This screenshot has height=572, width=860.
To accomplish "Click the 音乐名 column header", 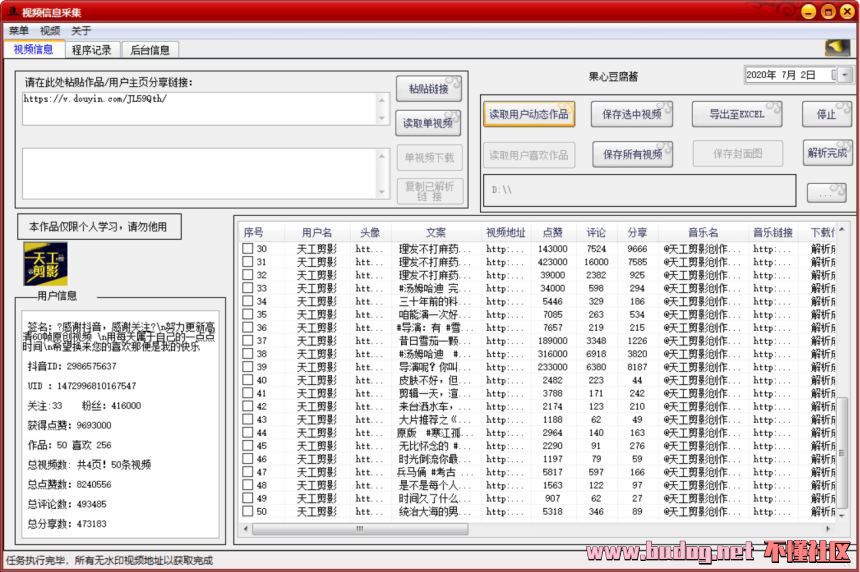I will point(703,233).
